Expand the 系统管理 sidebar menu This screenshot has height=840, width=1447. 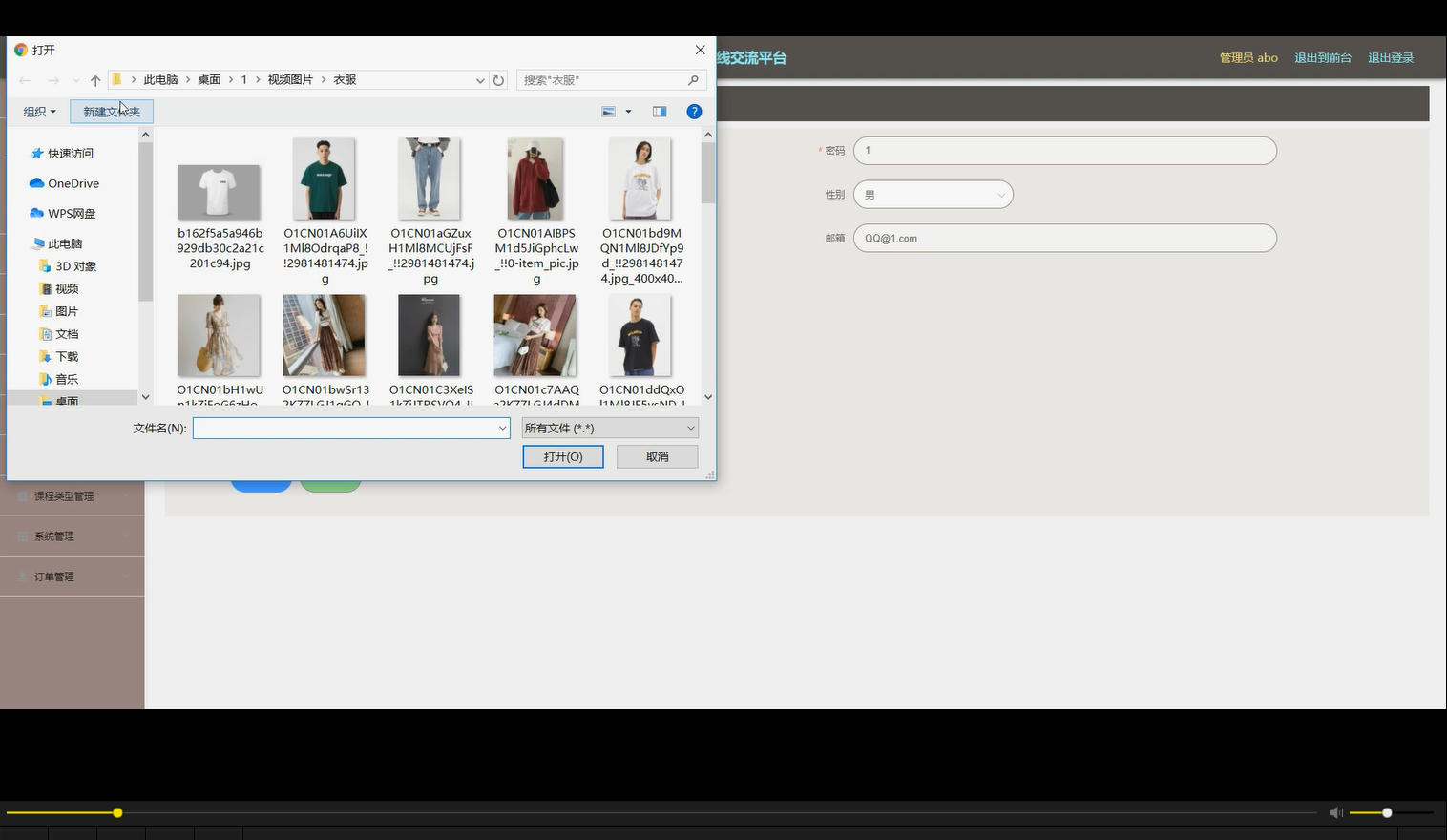click(x=73, y=536)
